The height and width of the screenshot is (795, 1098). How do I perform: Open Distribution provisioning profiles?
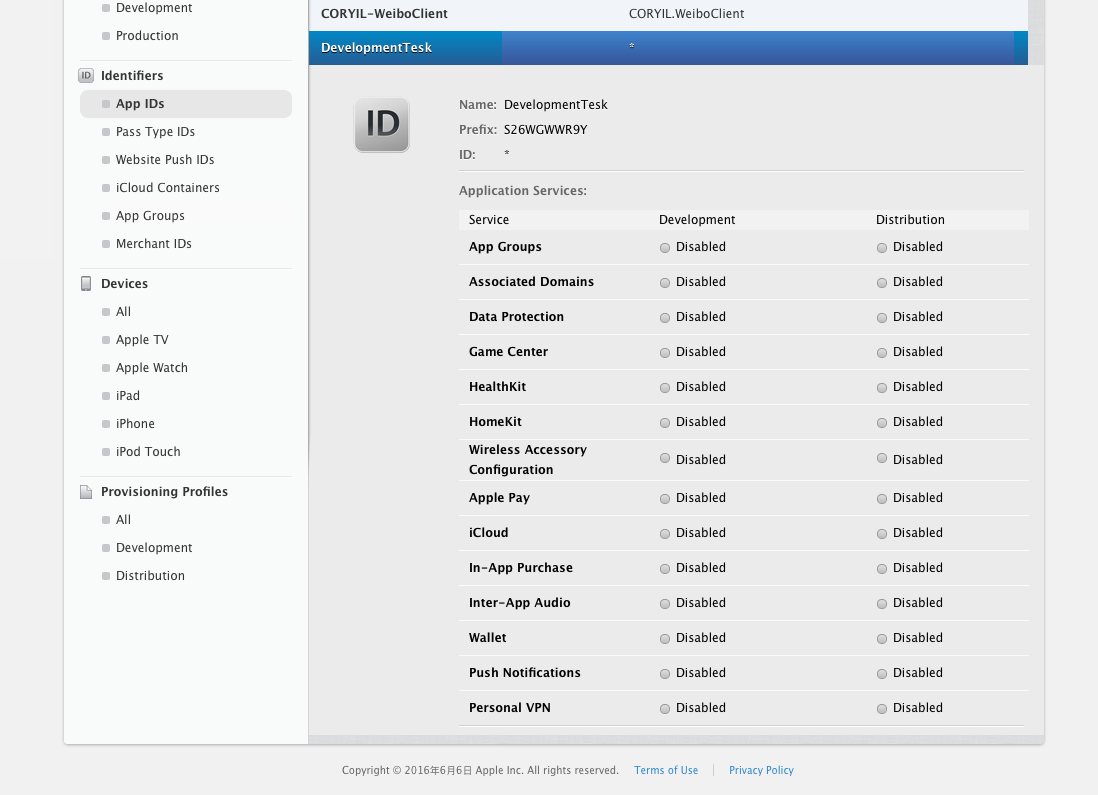pyautogui.click(x=150, y=576)
